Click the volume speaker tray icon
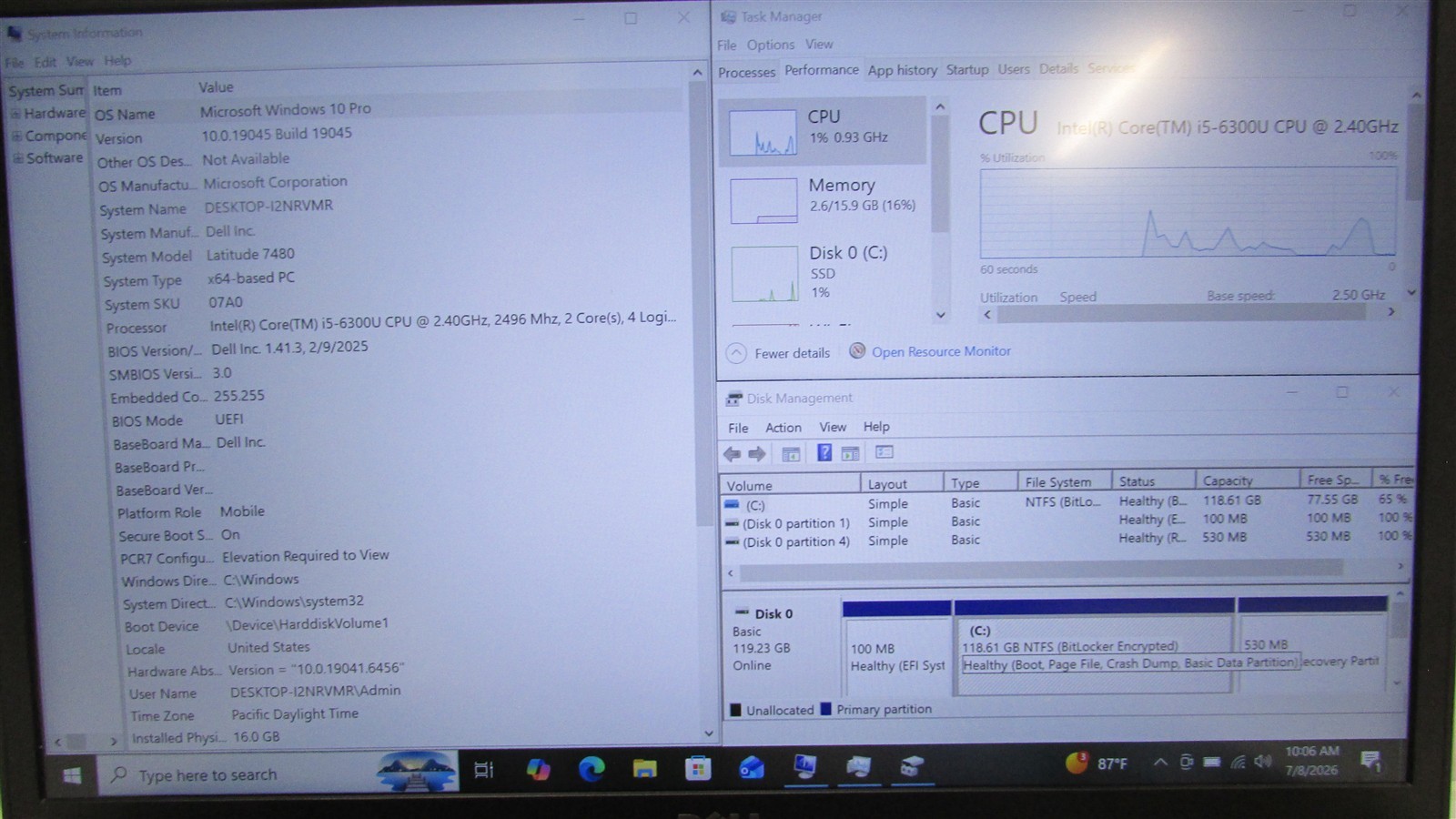This screenshot has height=819, width=1456. (1262, 761)
